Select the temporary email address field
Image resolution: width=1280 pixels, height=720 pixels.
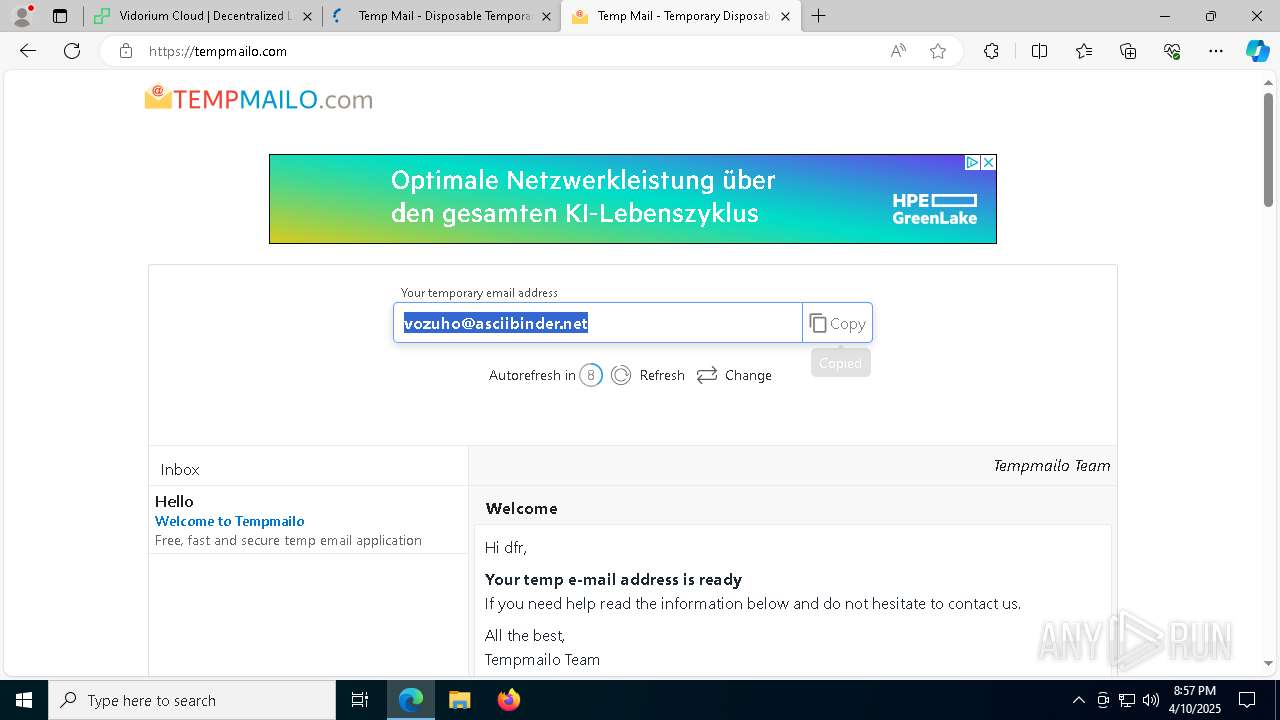point(598,323)
